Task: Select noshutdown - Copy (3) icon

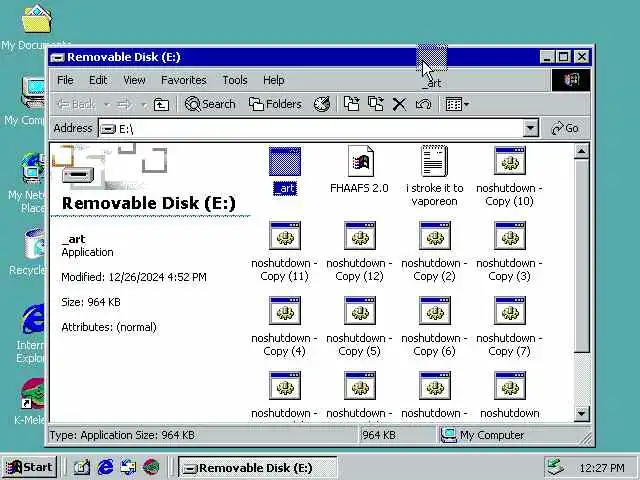Action: coord(509,236)
